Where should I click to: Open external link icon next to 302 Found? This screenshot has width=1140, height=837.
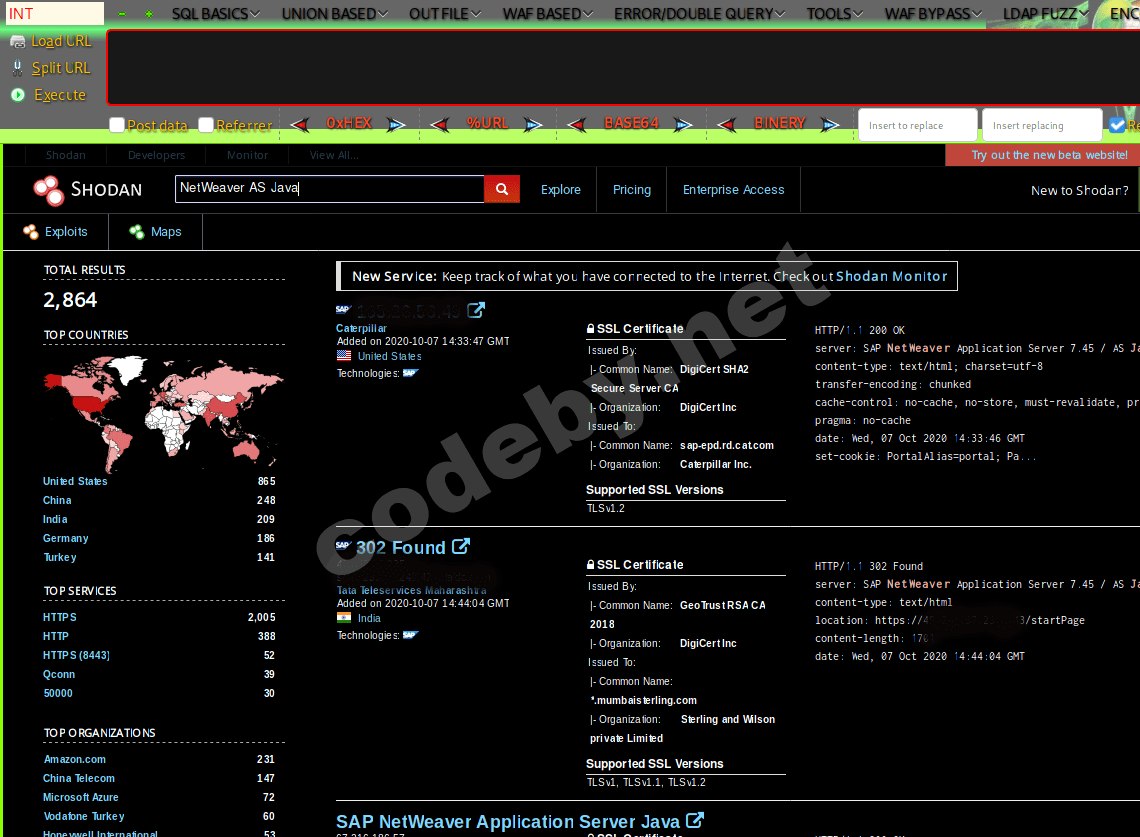pyautogui.click(x=461, y=546)
